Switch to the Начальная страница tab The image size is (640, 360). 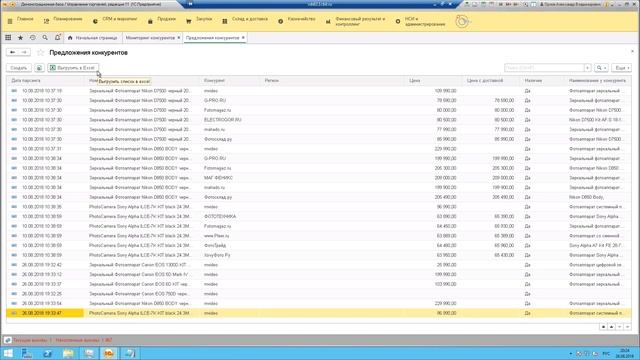click(93, 38)
